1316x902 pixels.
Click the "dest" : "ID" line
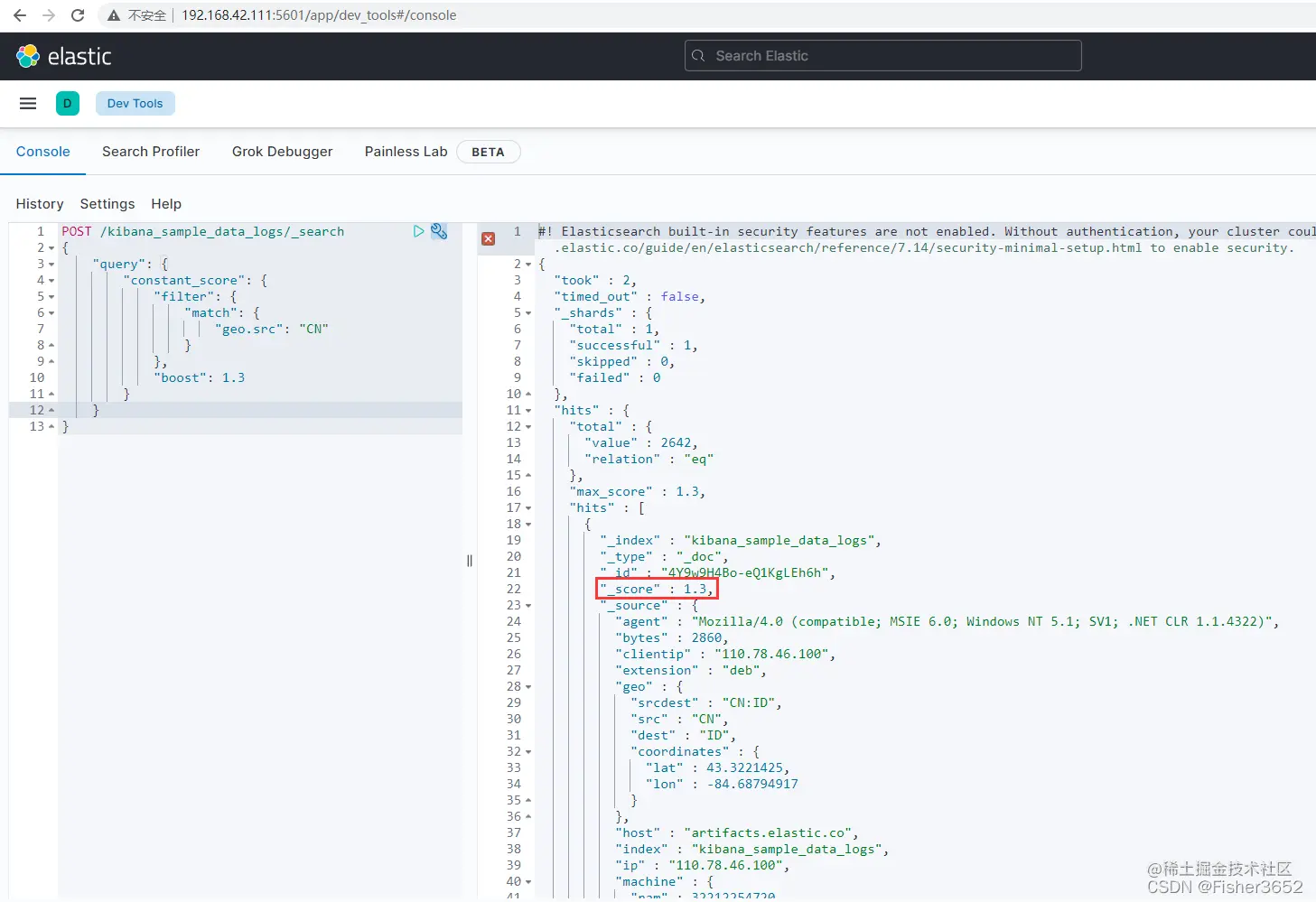(684, 735)
